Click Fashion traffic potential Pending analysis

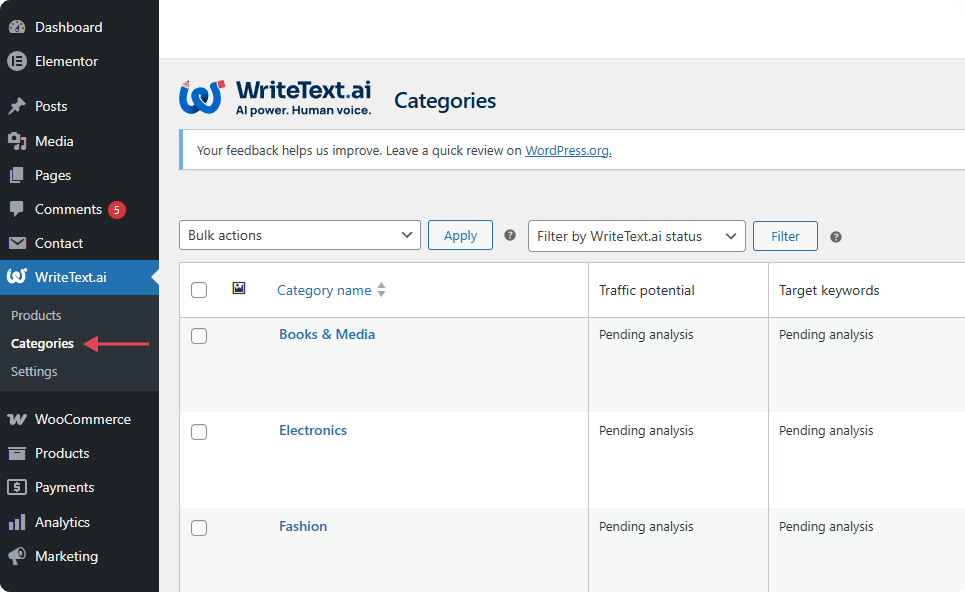pos(646,527)
